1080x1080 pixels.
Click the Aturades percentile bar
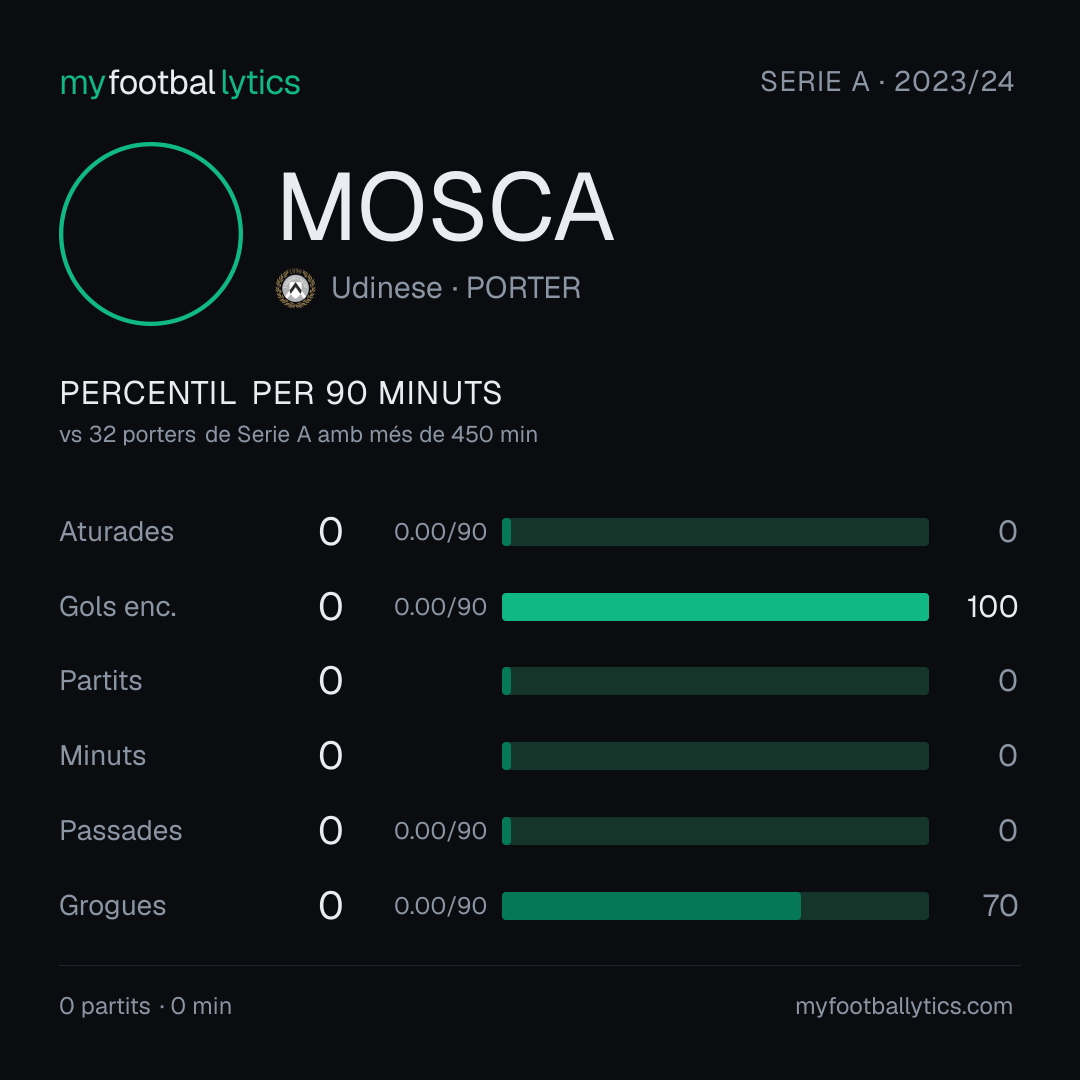point(715,532)
